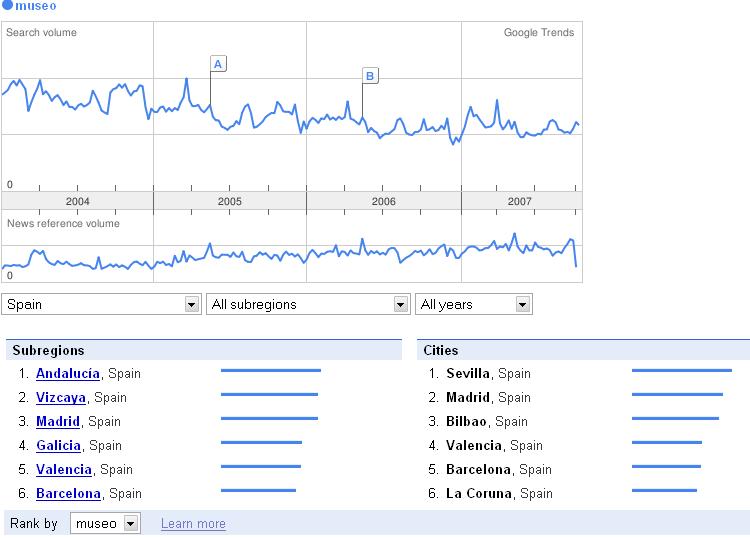Click news flag marker A
750x538 pixels.
coord(218,64)
